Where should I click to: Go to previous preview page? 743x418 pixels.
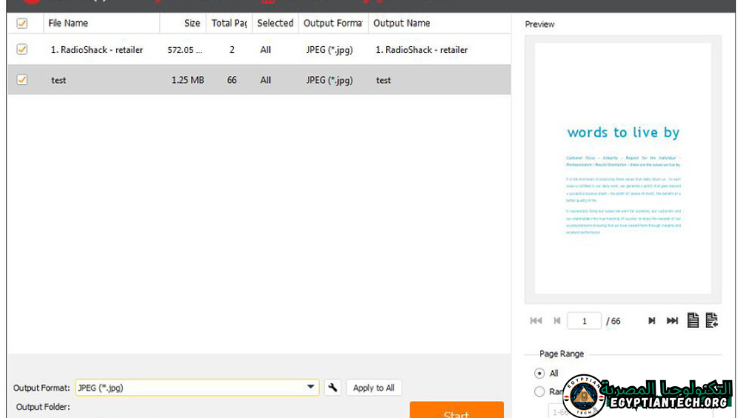pos(556,321)
